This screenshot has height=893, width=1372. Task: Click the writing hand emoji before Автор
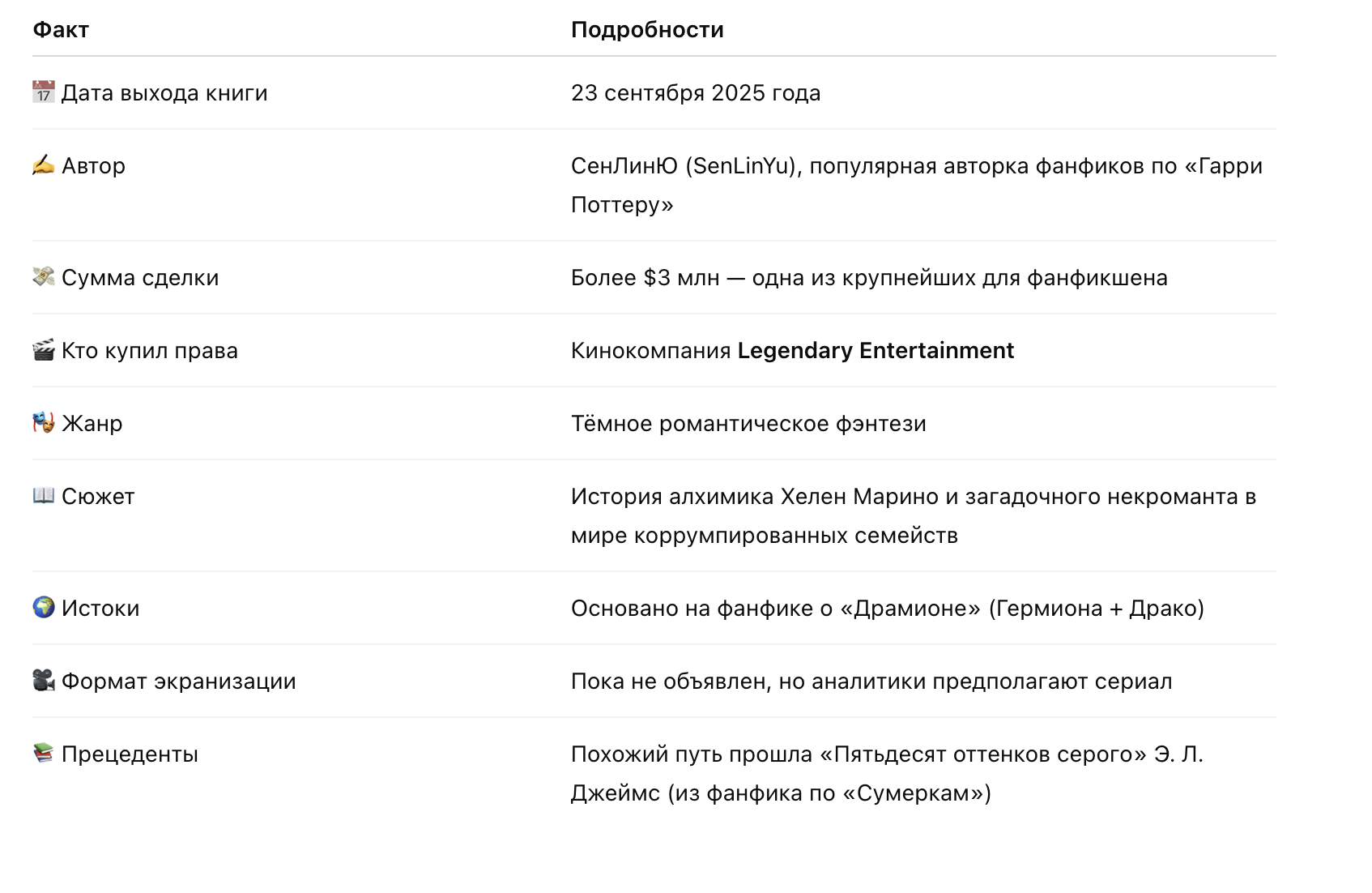pos(44,165)
